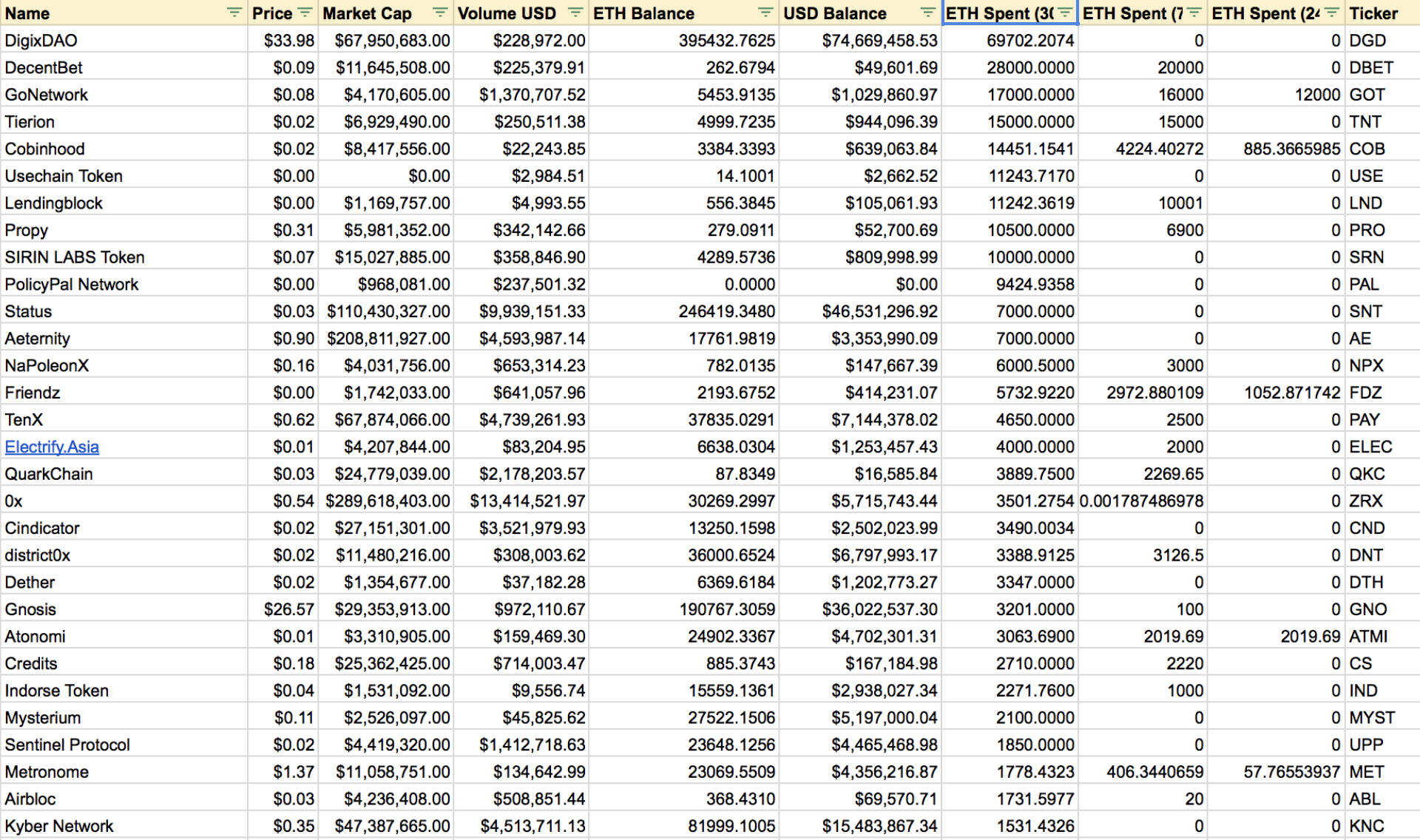Open the Market Cap filter icon
This screenshot has height=840, width=1420.
440,13
